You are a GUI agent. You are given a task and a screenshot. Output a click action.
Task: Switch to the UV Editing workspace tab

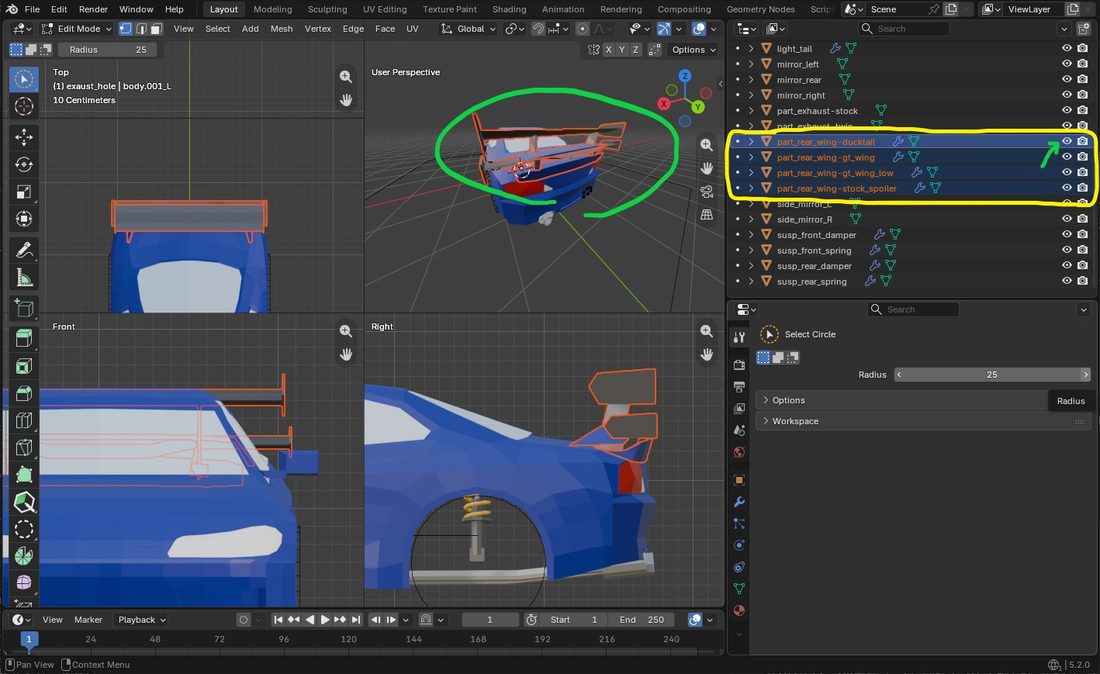[384, 9]
